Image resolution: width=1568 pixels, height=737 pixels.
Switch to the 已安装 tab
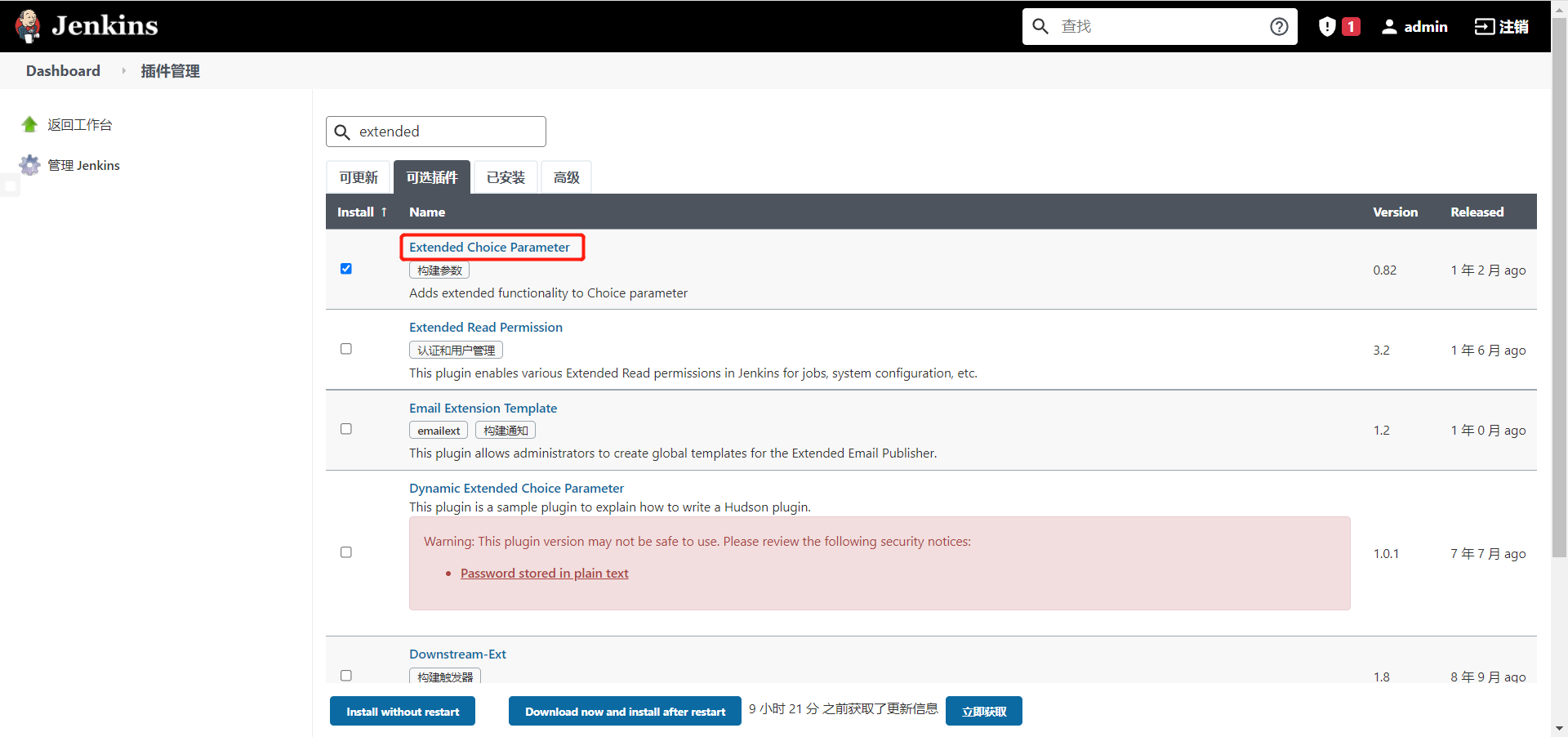click(506, 177)
